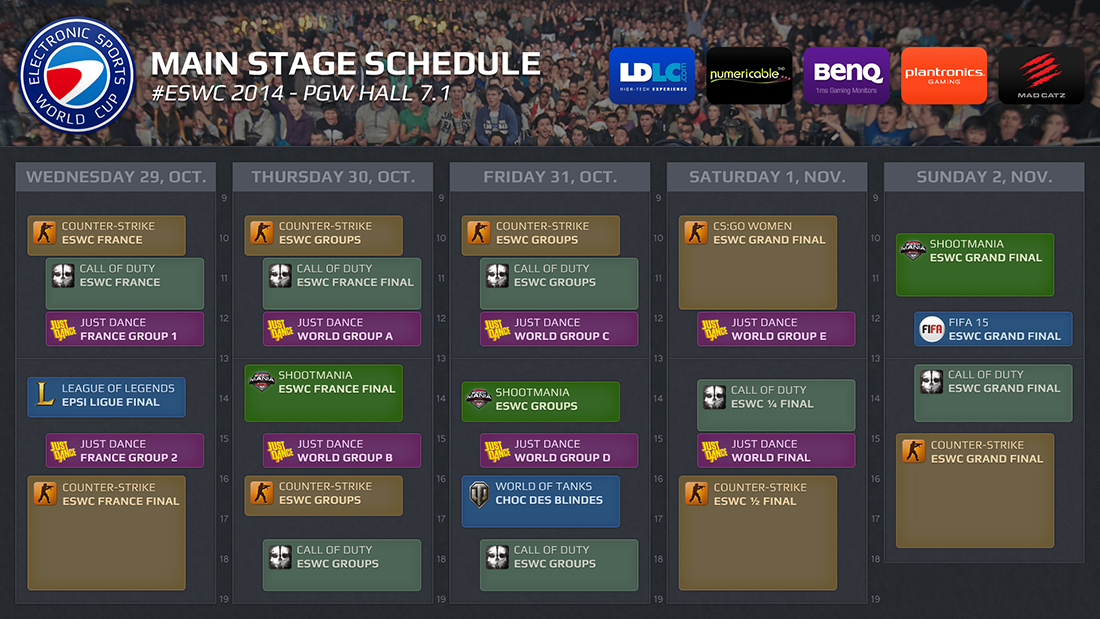Viewport: 1100px width, 619px height.
Task: Click the World of Tanks shield icon
Action: coord(479,494)
